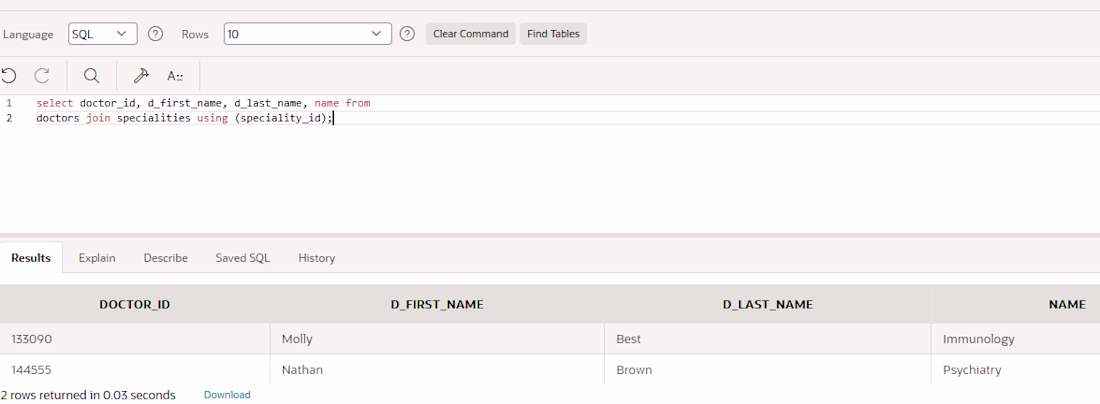
Task: Click SQL editor line 2 join clause
Action: pyautogui.click(x=185, y=118)
